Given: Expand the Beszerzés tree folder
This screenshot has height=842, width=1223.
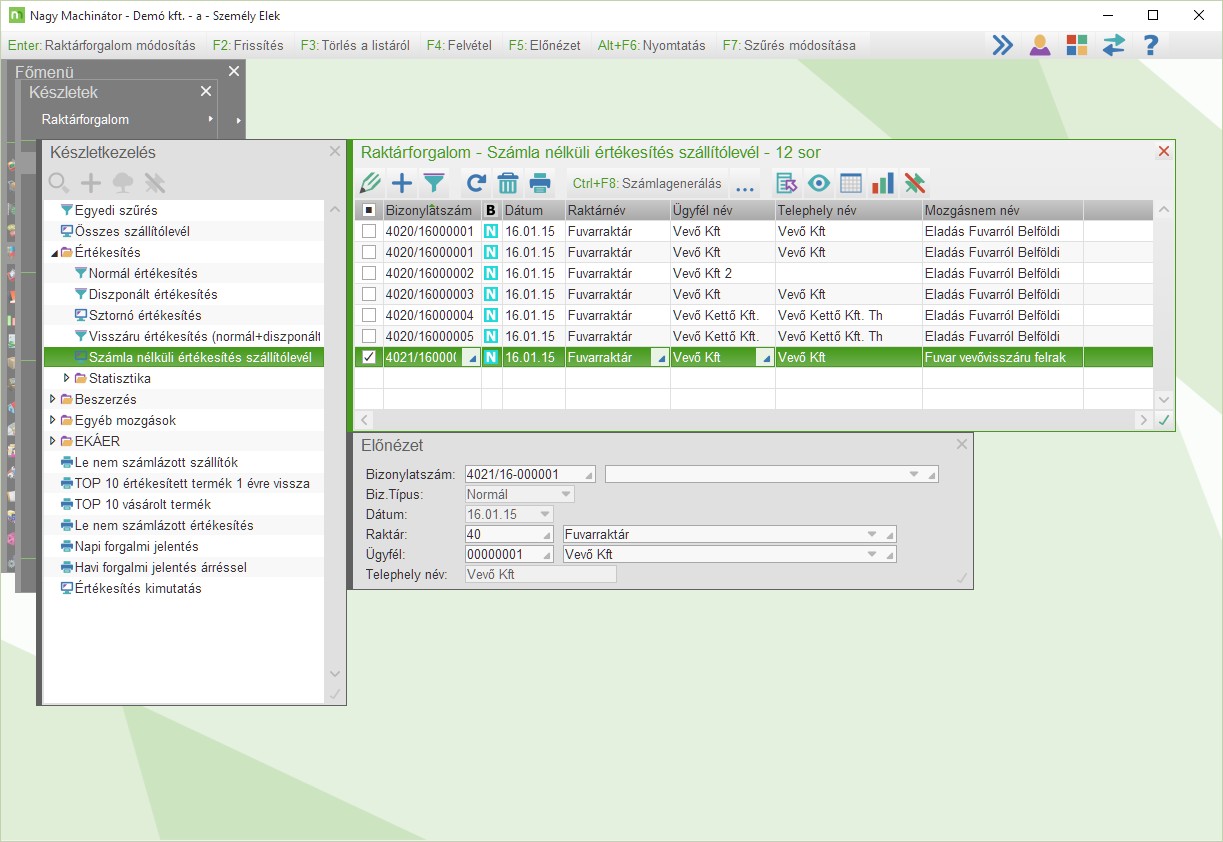Looking at the screenshot, I should click(53, 399).
